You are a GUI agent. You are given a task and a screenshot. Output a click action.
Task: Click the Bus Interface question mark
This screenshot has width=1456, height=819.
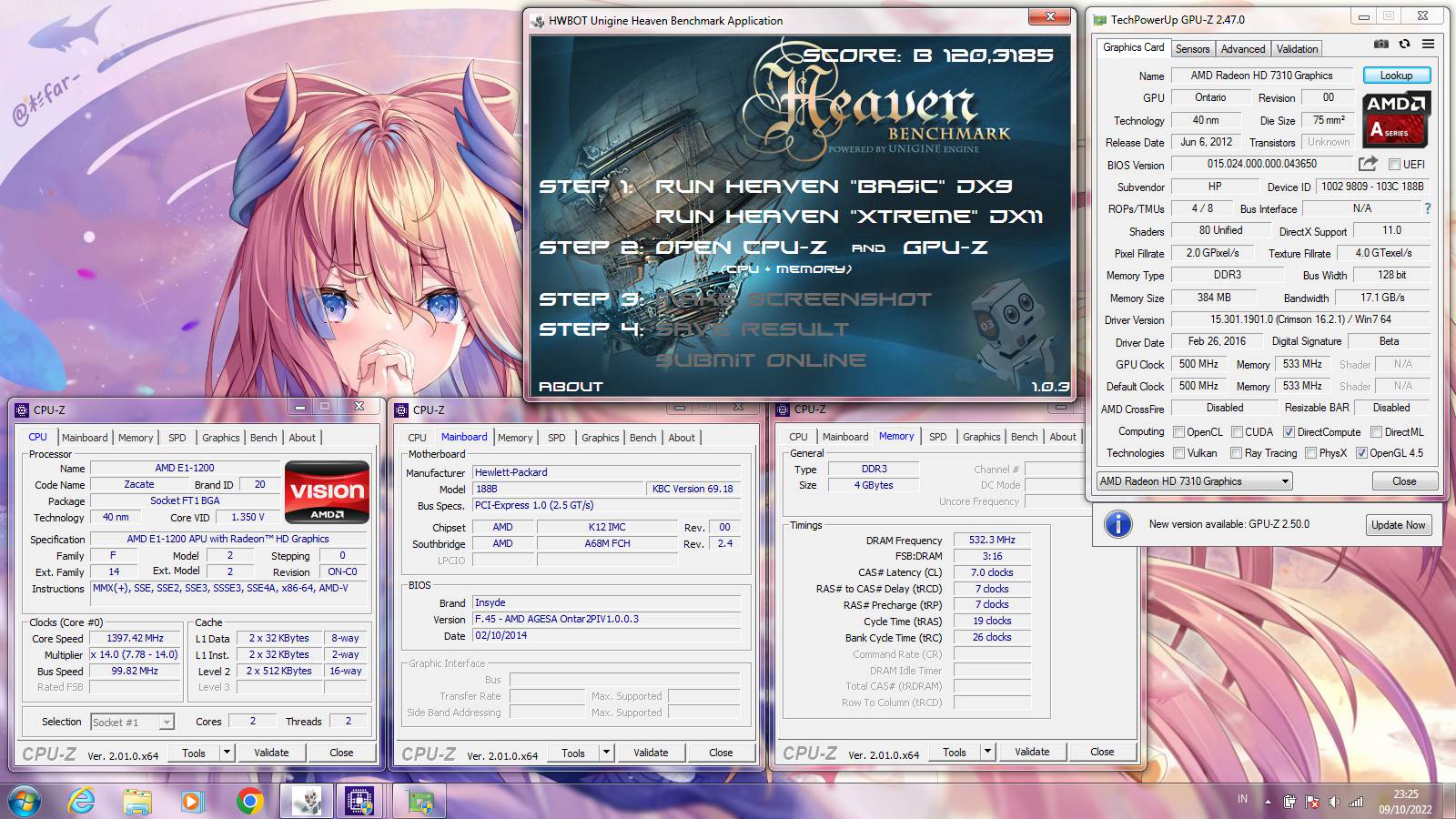coord(1427,208)
